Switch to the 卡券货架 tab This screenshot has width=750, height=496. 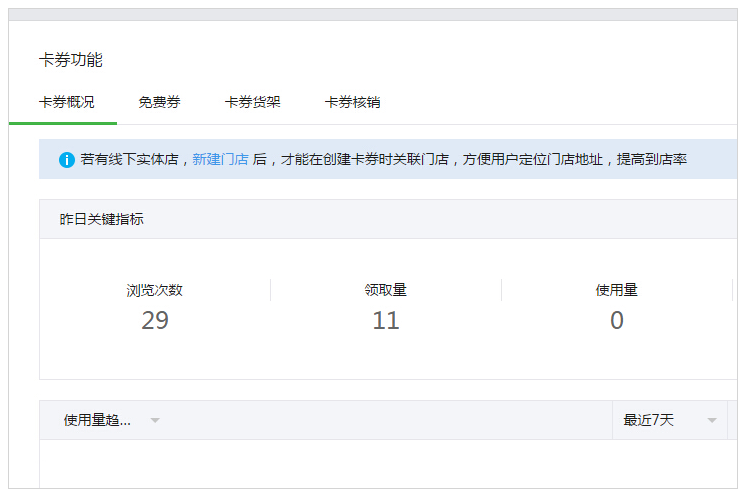(253, 102)
